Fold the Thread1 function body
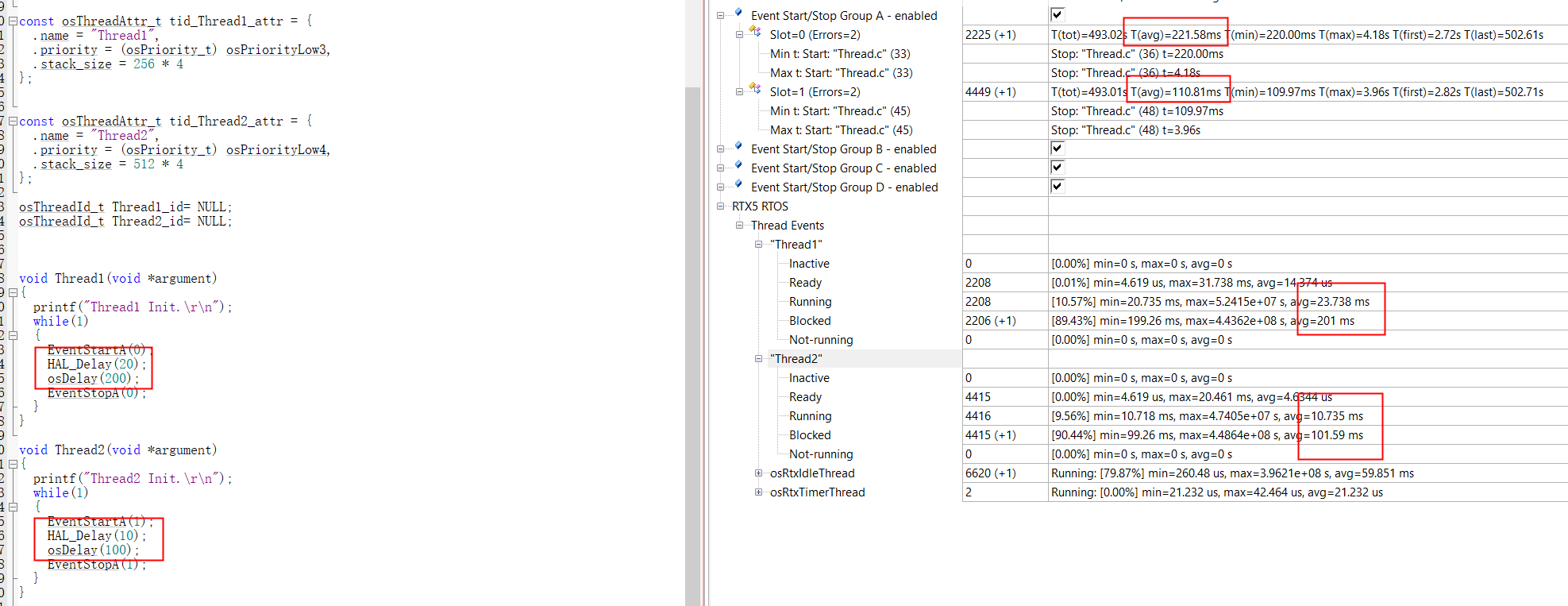Screen dimensions: 1568x606 (13, 293)
